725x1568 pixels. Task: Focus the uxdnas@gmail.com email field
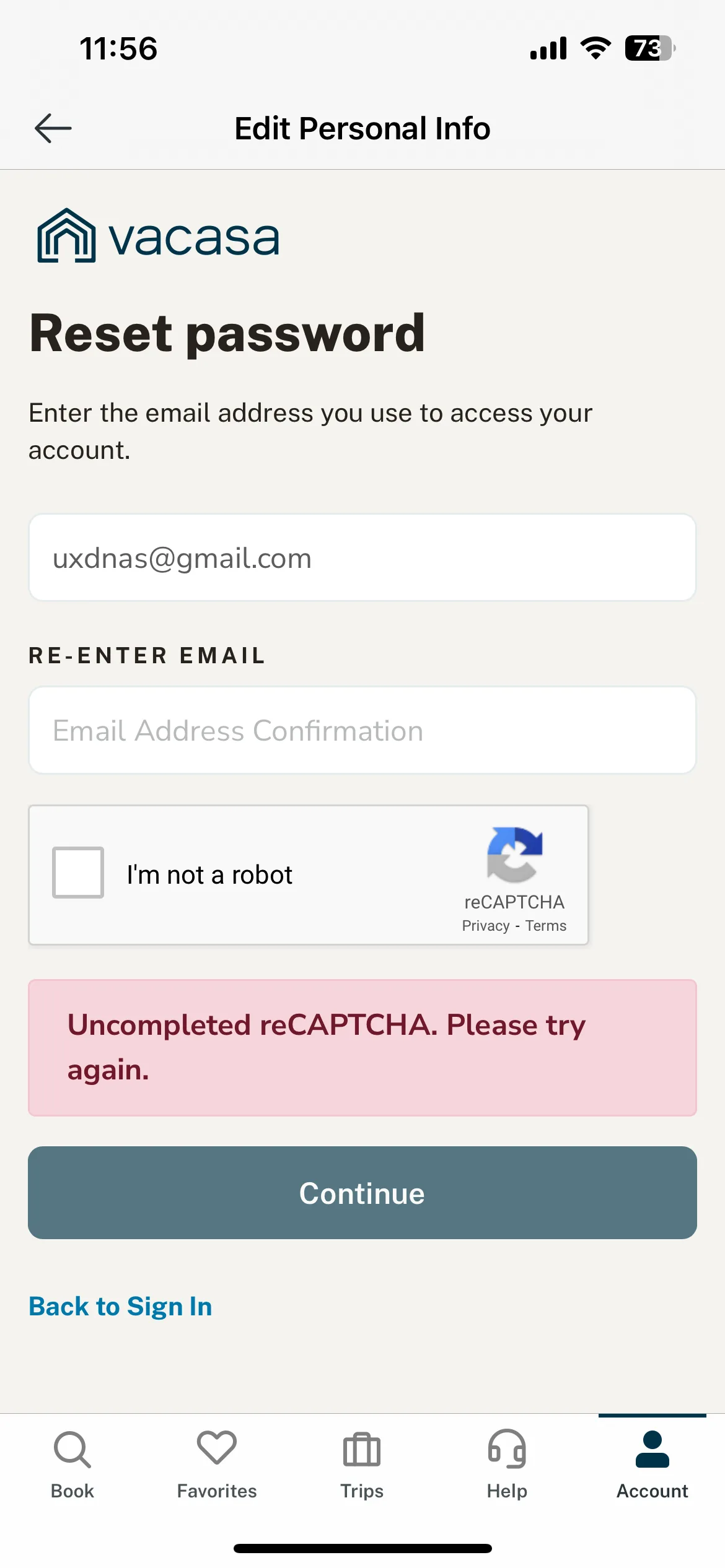coord(362,557)
